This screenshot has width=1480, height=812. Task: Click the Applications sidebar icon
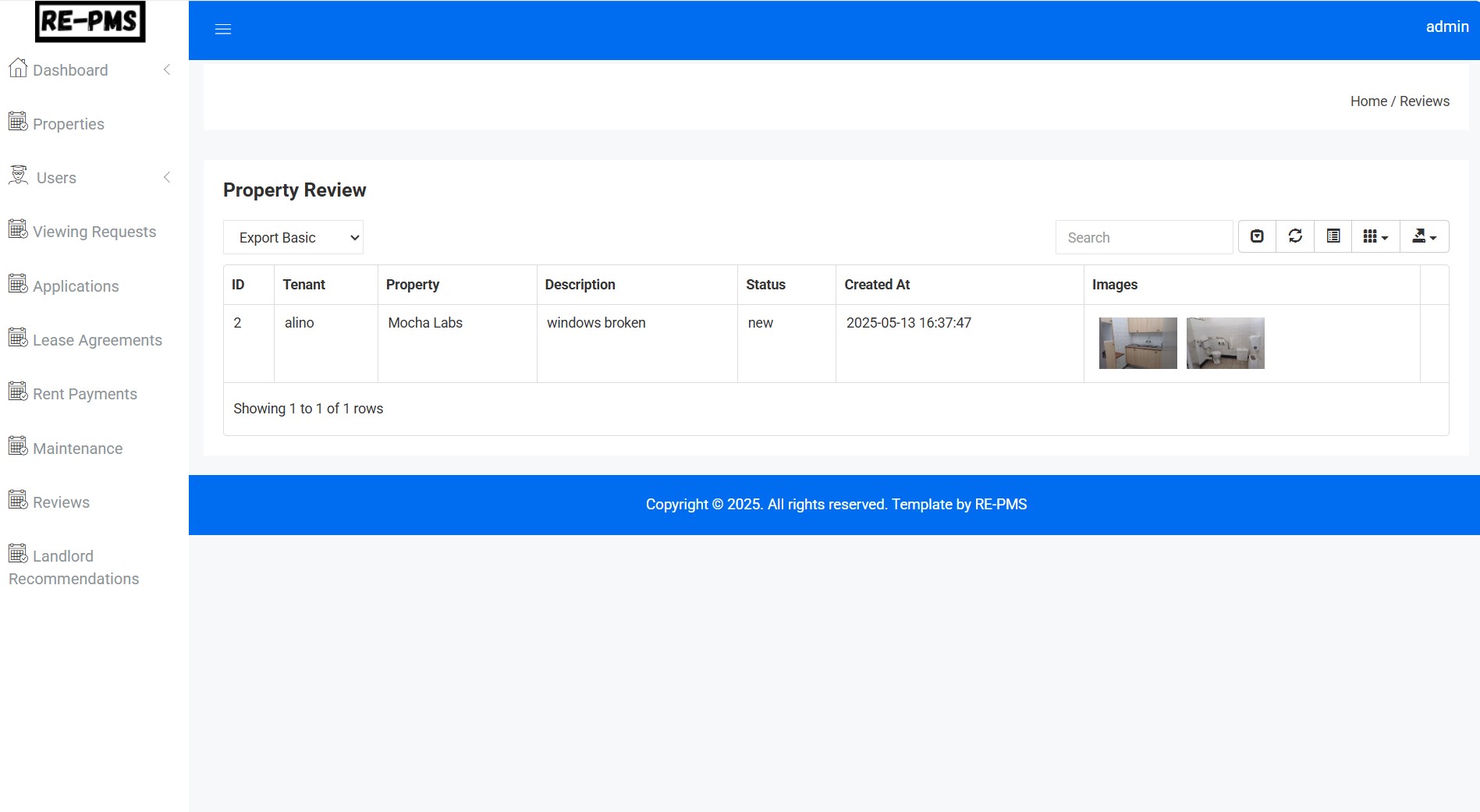(18, 284)
